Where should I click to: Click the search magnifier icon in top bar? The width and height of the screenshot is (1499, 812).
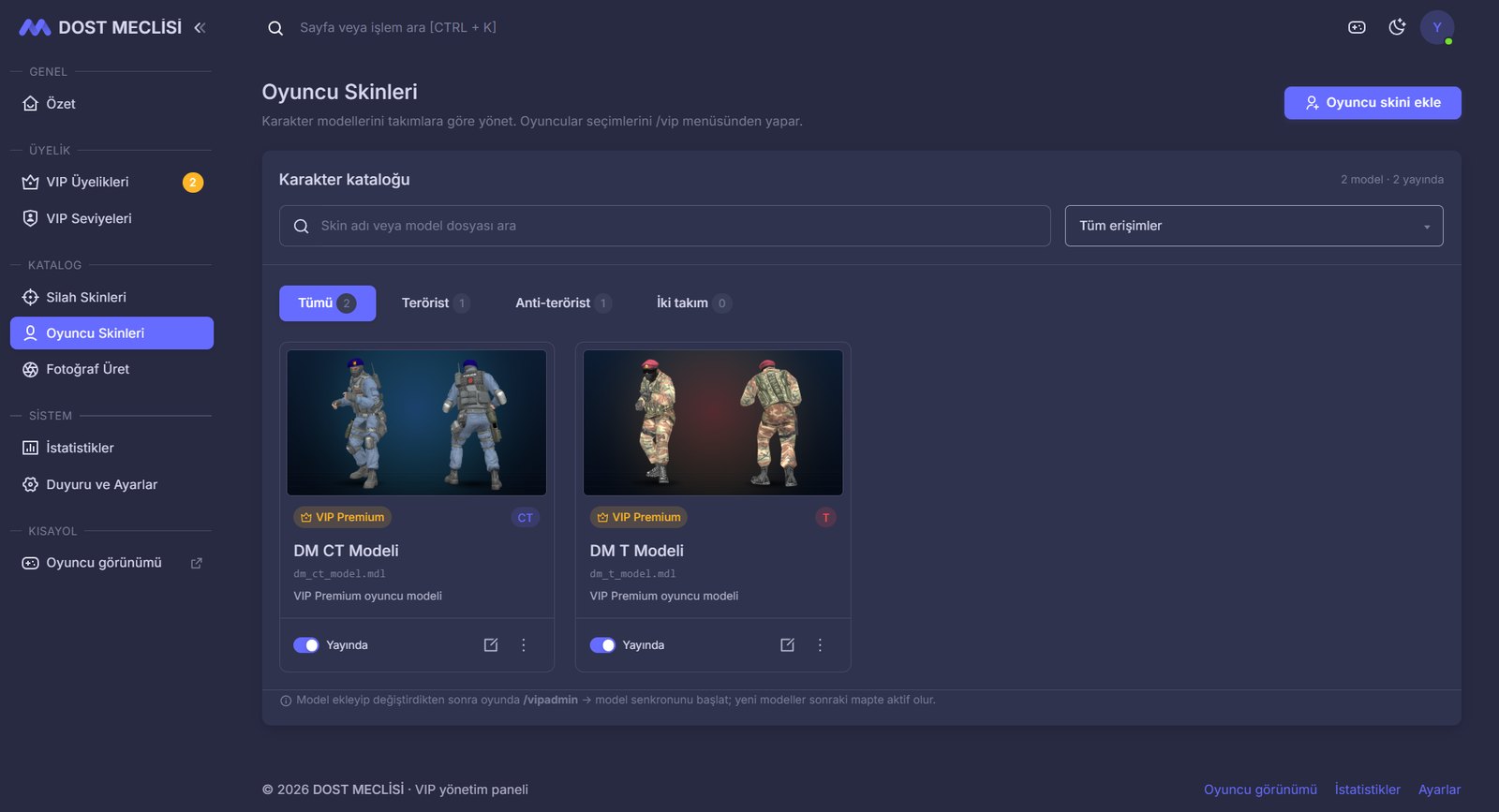click(x=275, y=28)
